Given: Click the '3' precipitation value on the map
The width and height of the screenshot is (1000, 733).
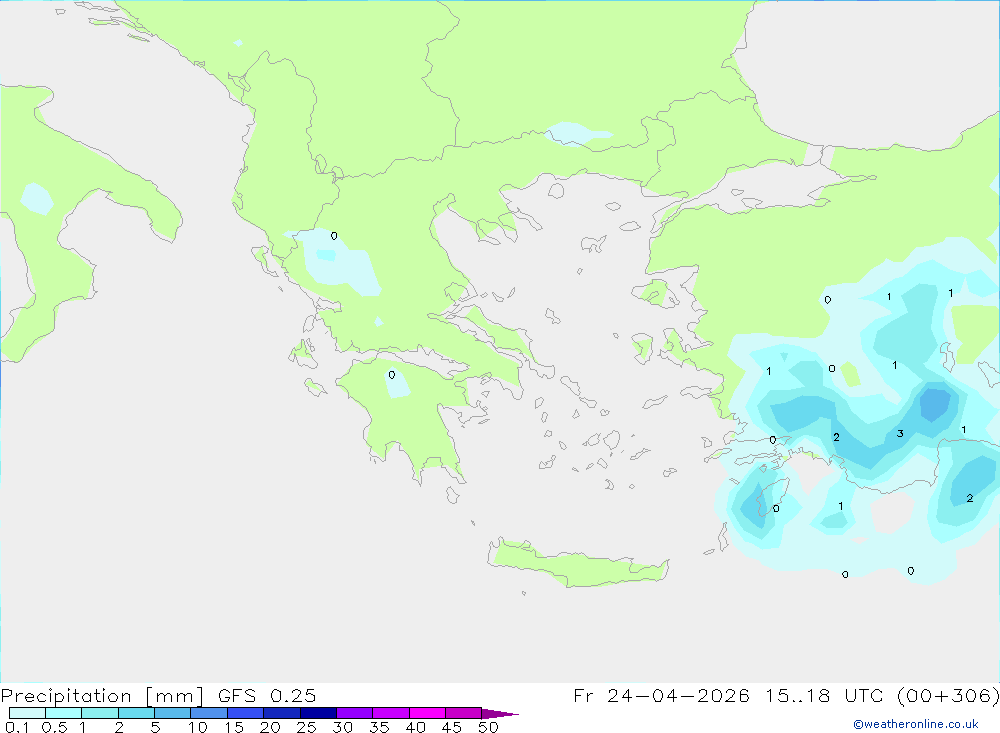Looking at the screenshot, I should coord(900,434).
